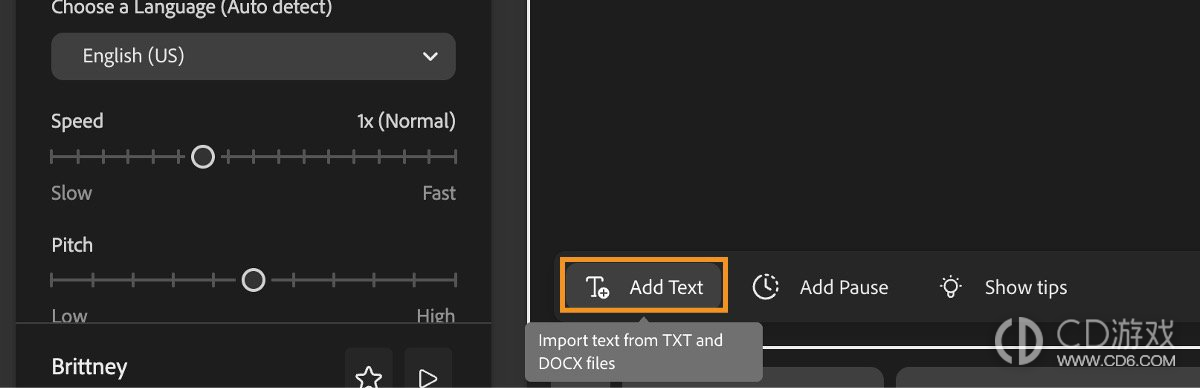Play the Brittney voice preview
Image resolution: width=1200 pixels, height=388 pixels.
(428, 375)
